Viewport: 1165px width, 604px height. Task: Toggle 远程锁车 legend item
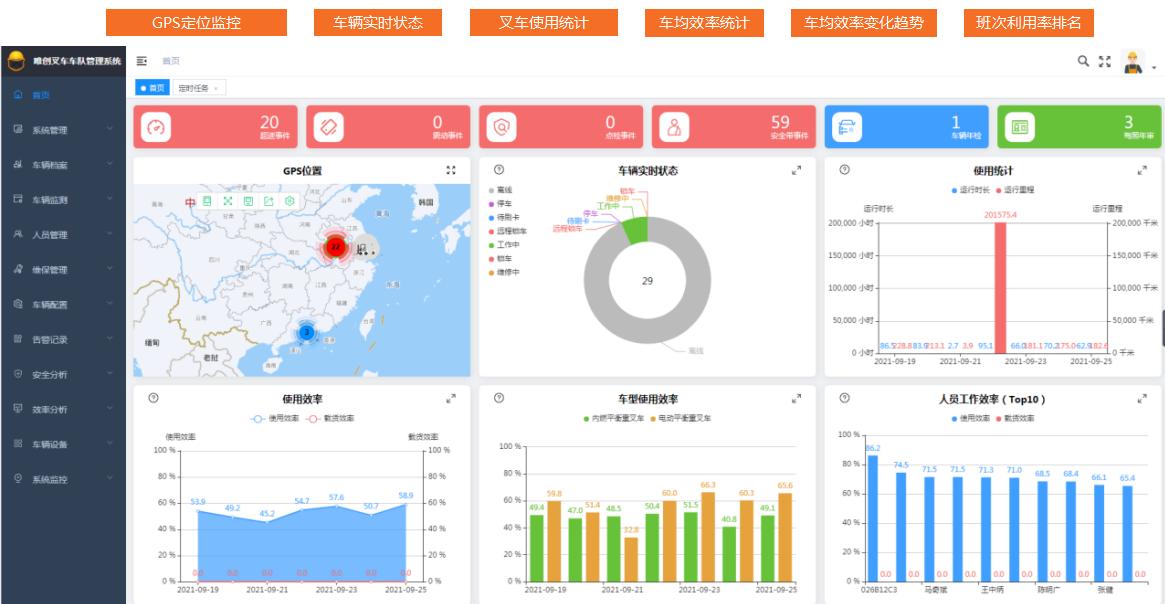coord(507,231)
